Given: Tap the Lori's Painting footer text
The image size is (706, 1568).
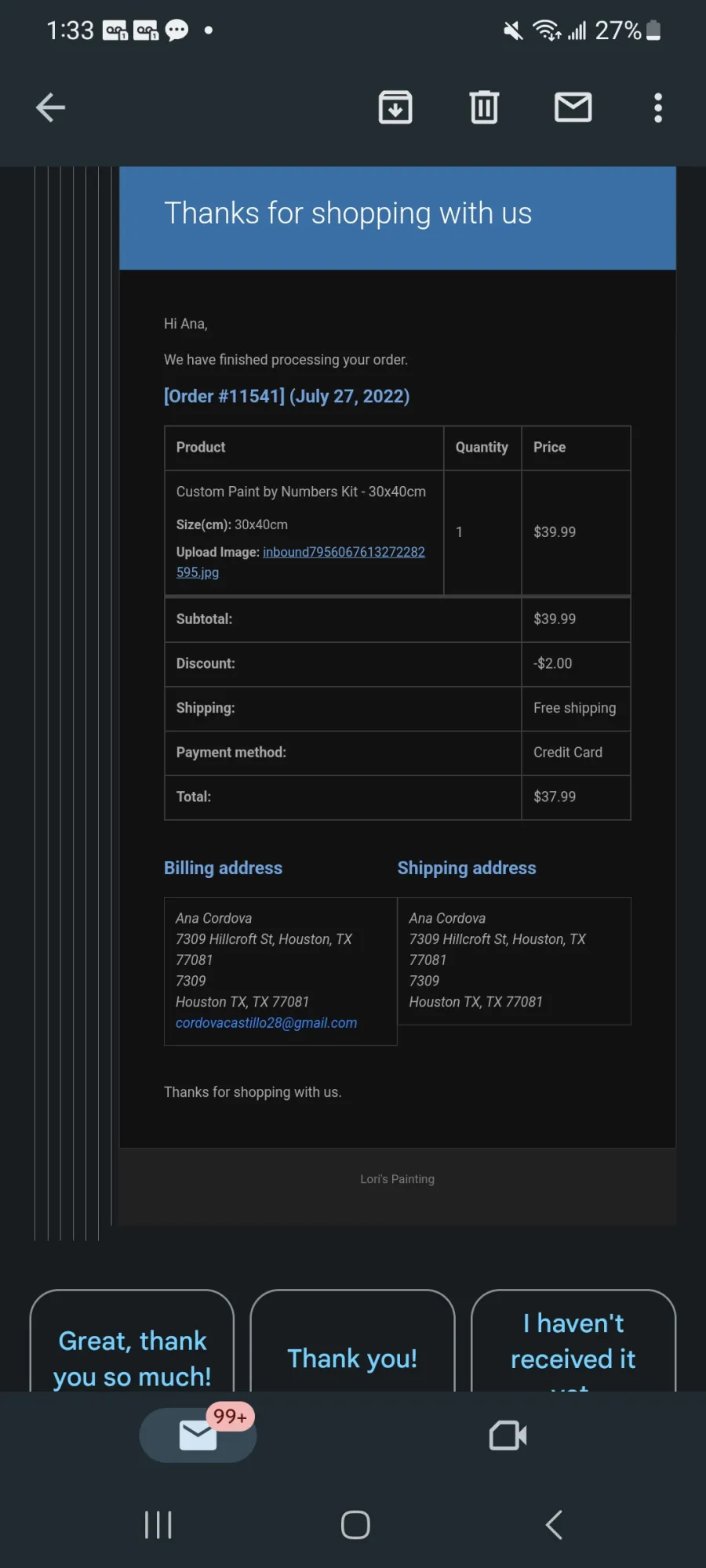Looking at the screenshot, I should (x=397, y=1178).
